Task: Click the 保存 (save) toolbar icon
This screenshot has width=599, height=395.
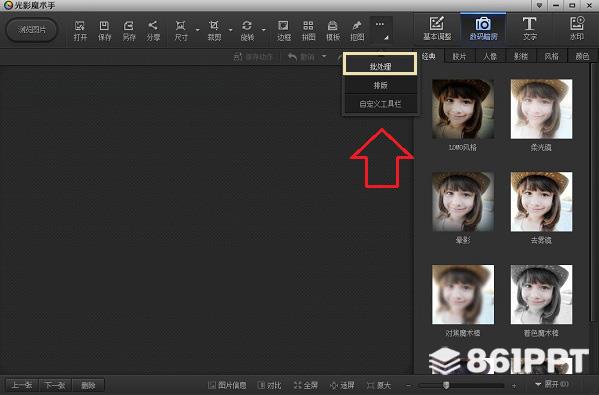Action: coord(104,31)
